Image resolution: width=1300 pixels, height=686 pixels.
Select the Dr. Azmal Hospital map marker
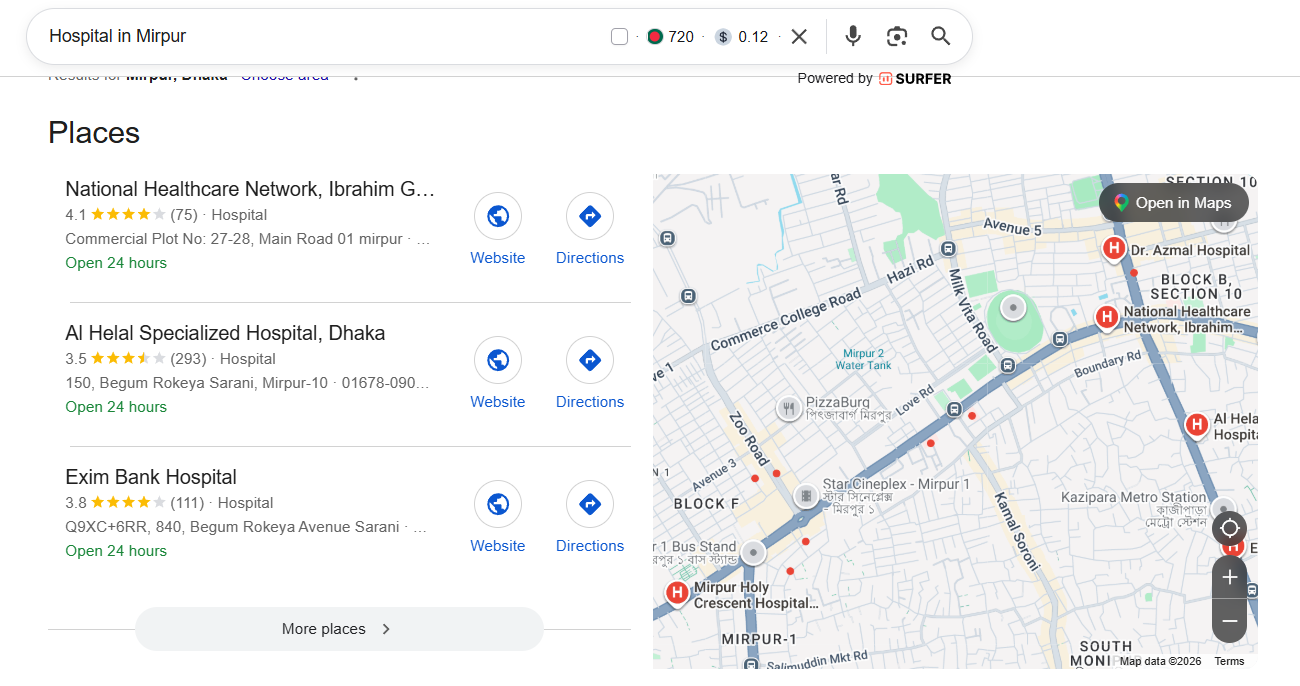pos(1113,248)
